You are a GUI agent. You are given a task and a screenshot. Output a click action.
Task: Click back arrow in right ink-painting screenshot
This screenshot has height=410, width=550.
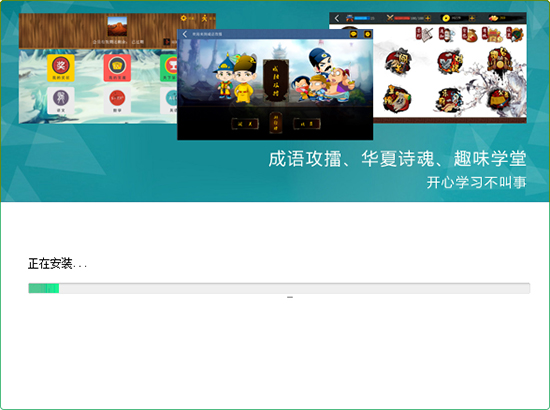(337, 18)
